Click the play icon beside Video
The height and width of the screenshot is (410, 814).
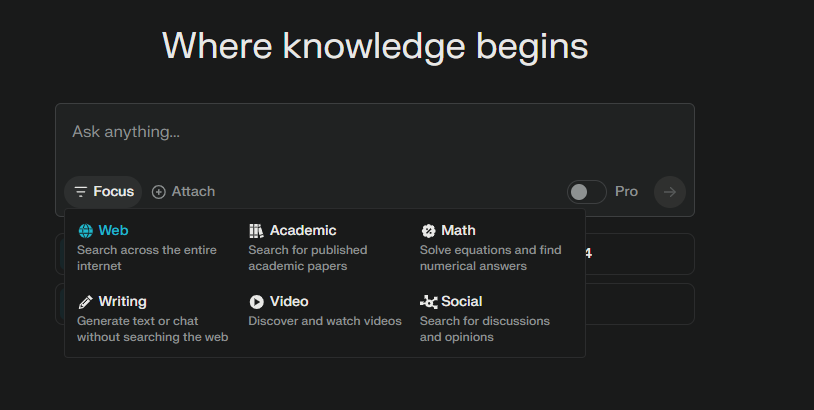point(256,302)
